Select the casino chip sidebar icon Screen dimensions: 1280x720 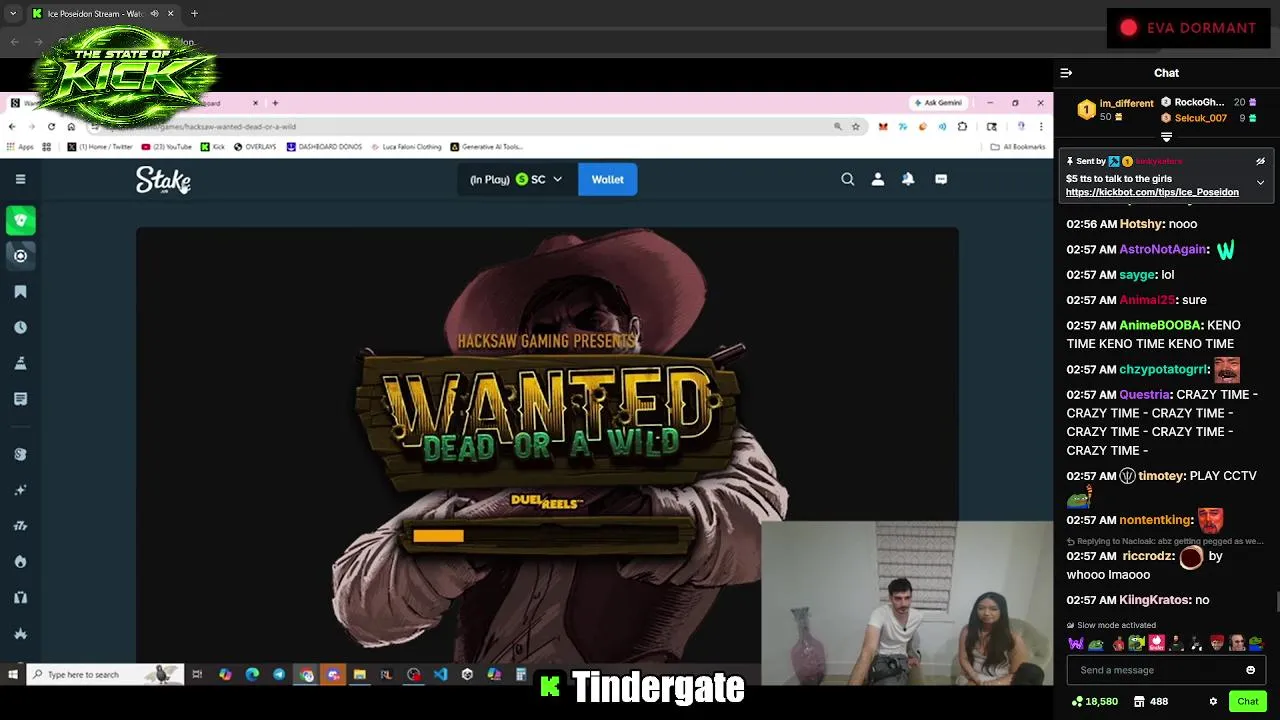[x=20, y=256]
